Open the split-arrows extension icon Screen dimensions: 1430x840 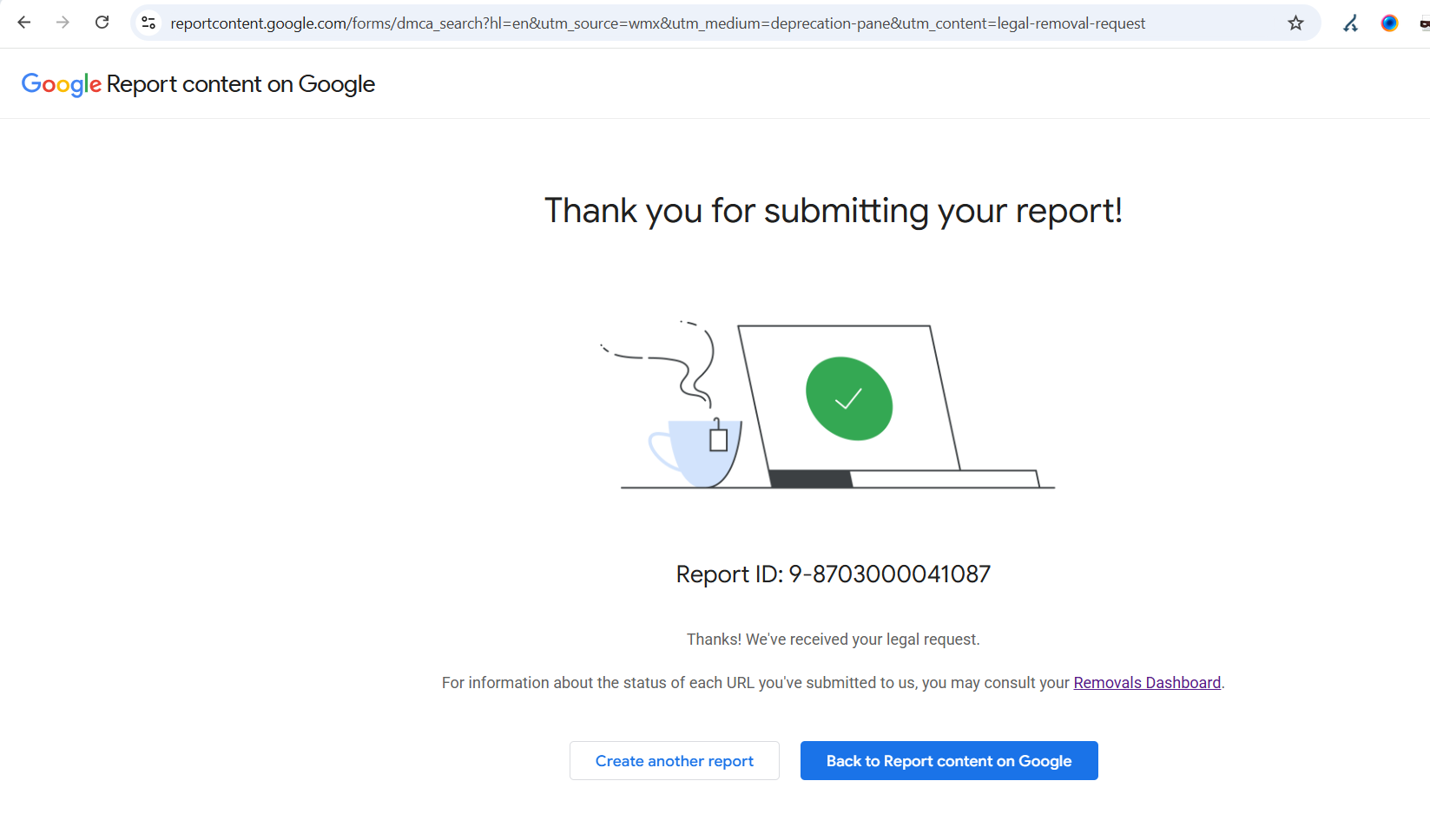pos(1350,23)
